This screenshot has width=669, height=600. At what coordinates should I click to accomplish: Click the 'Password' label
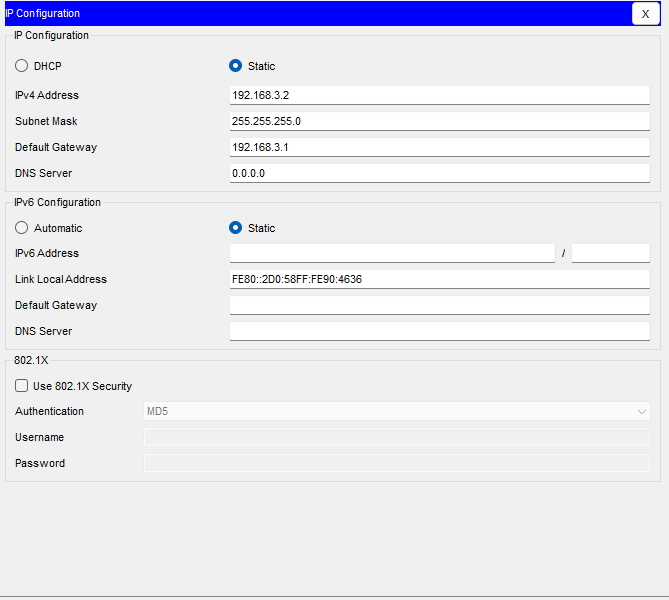click(x=40, y=463)
